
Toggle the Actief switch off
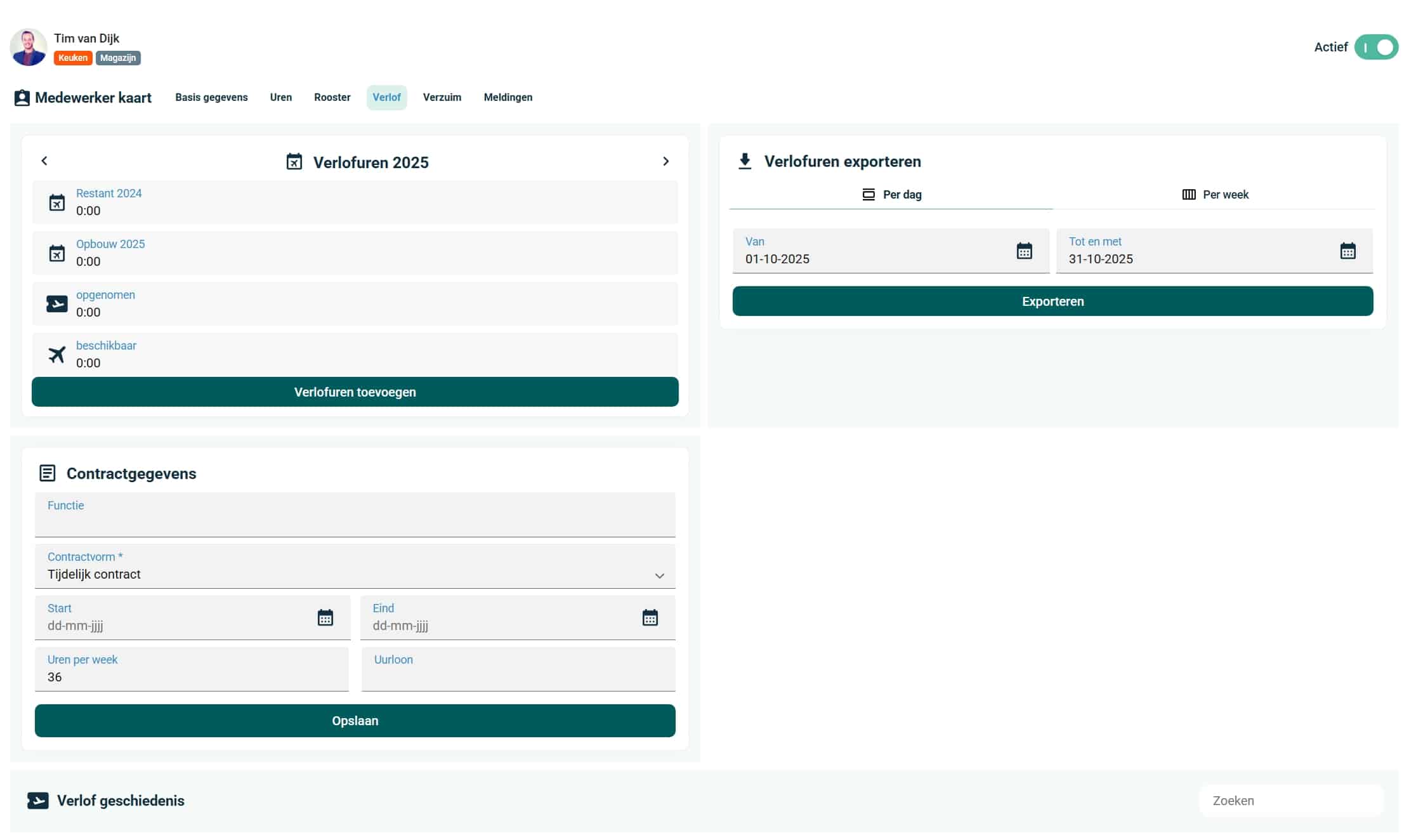1375,48
